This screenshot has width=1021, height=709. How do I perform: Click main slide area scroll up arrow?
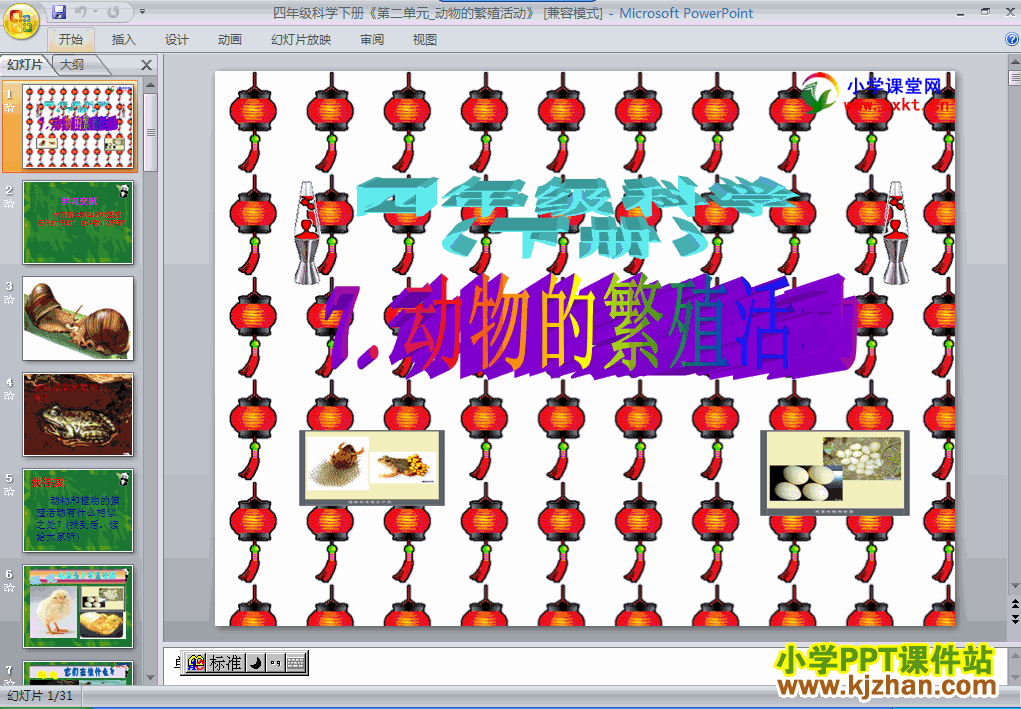pos(1015,61)
